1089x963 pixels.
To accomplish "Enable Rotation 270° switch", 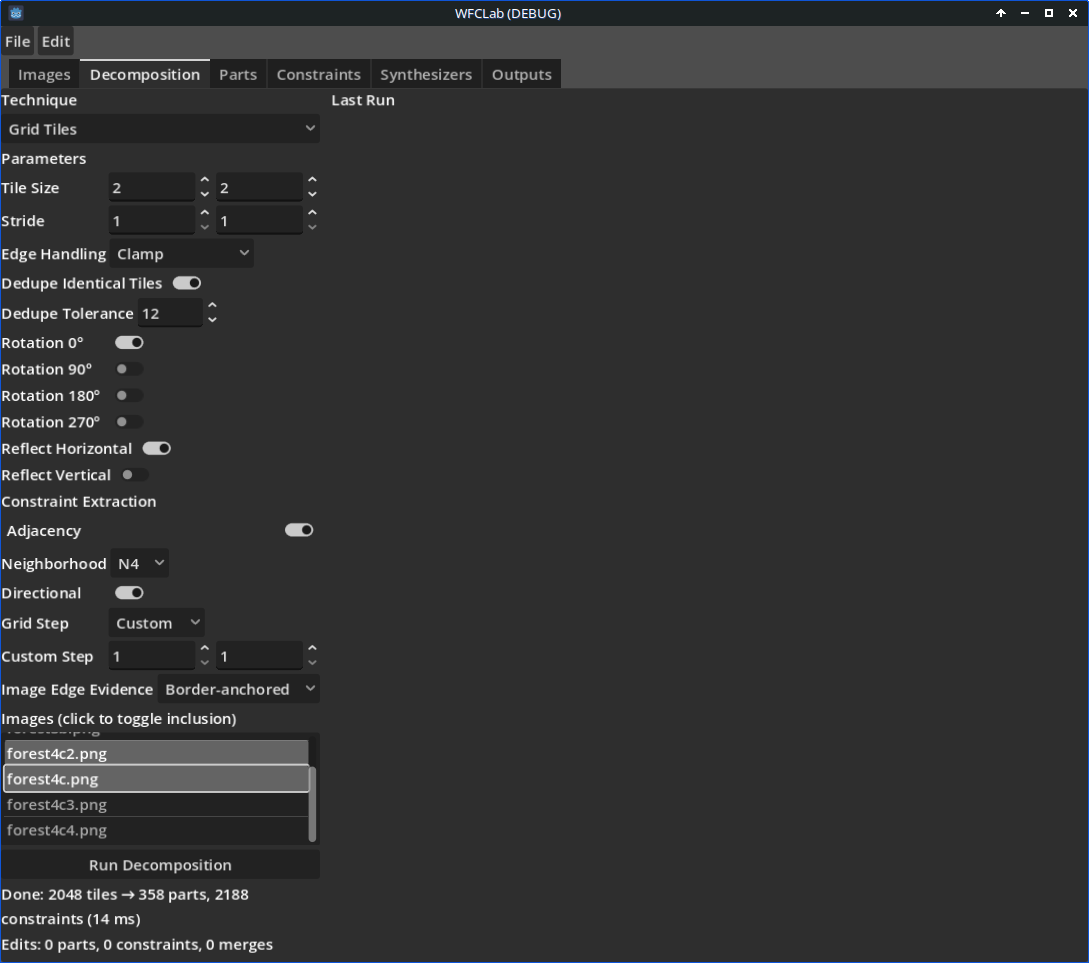I will coord(129,422).
